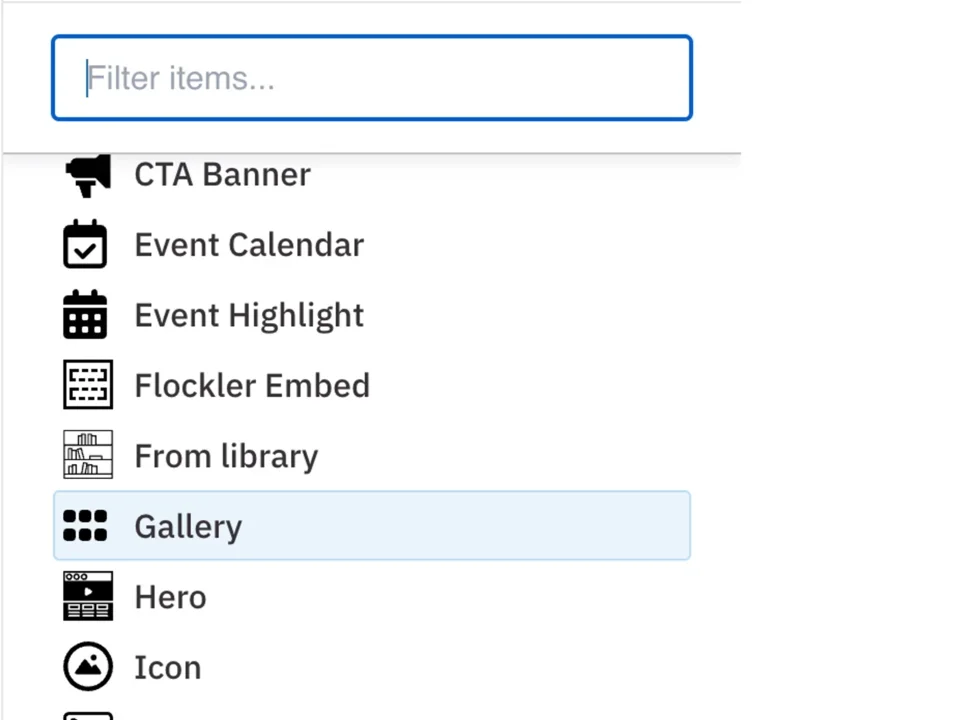The image size is (960, 720).
Task: Click the Event Calendar check-mark calendar icon
Action: click(x=85, y=245)
